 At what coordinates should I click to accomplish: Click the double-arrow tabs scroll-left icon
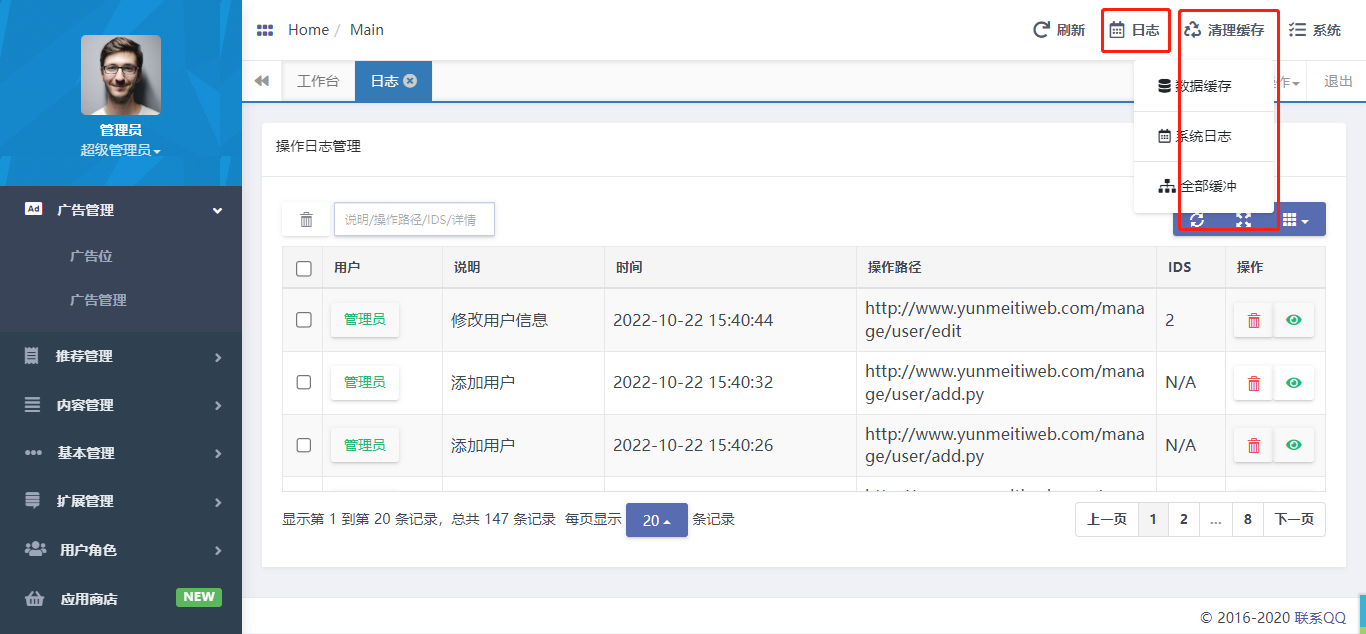point(262,81)
